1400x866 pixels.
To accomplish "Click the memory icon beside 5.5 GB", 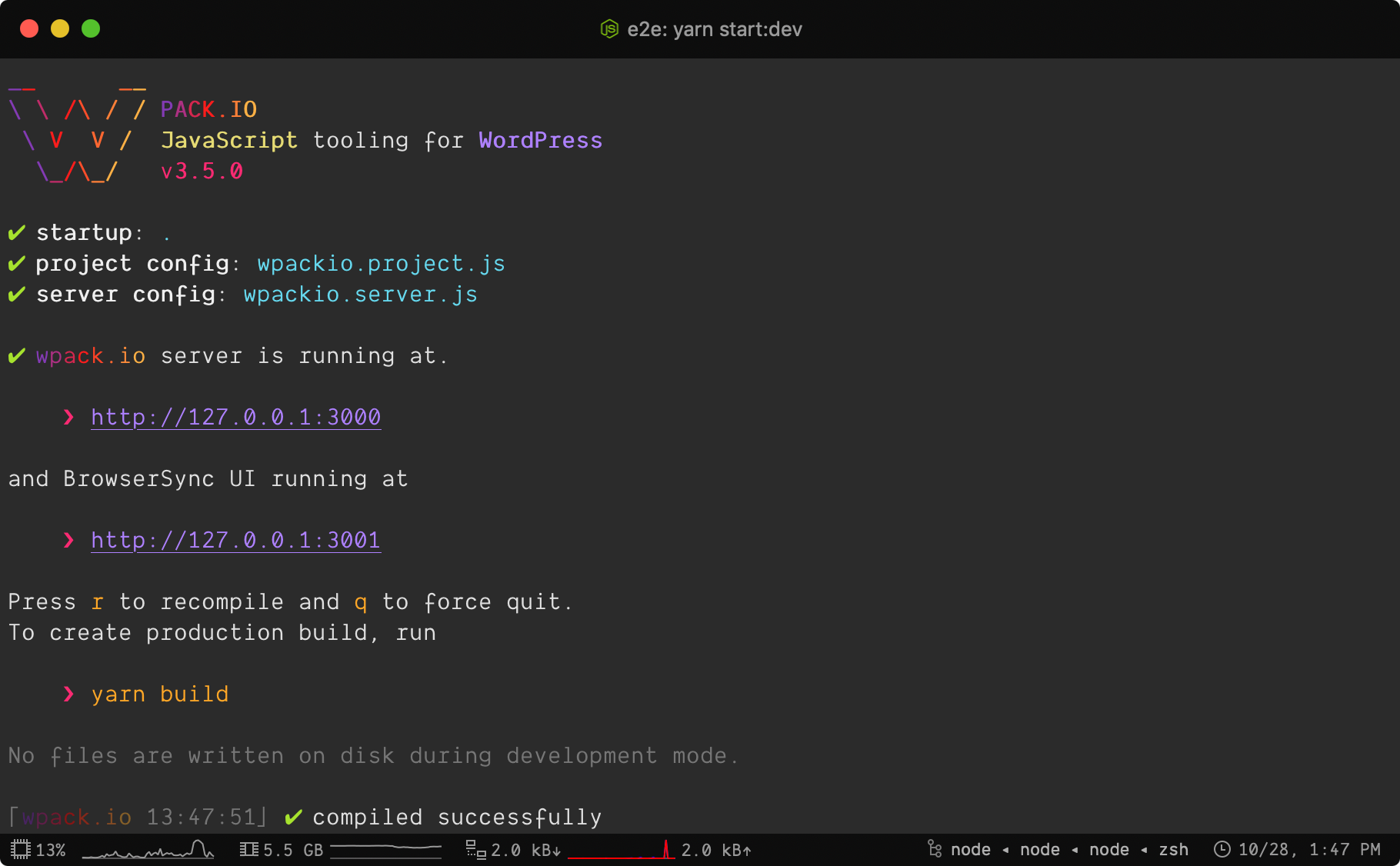I will pos(248,850).
